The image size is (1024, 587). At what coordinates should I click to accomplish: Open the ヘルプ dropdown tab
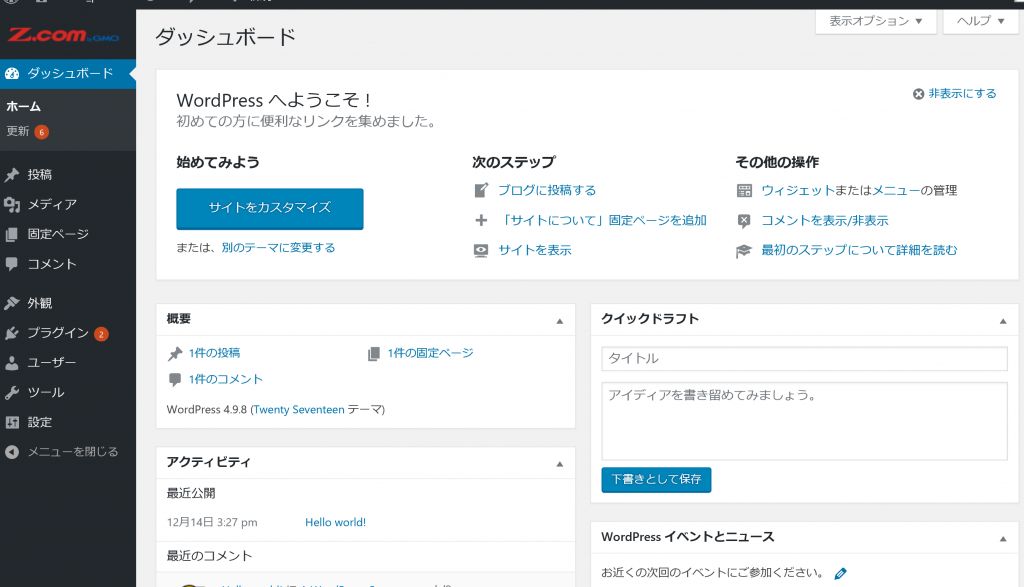[x=980, y=21]
